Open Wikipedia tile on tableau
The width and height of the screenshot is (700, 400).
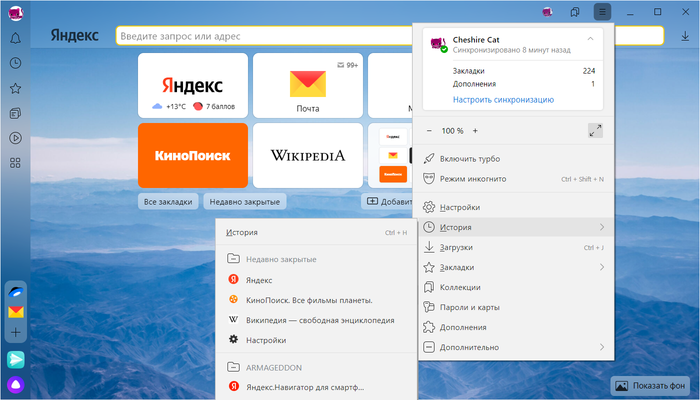click(x=308, y=155)
